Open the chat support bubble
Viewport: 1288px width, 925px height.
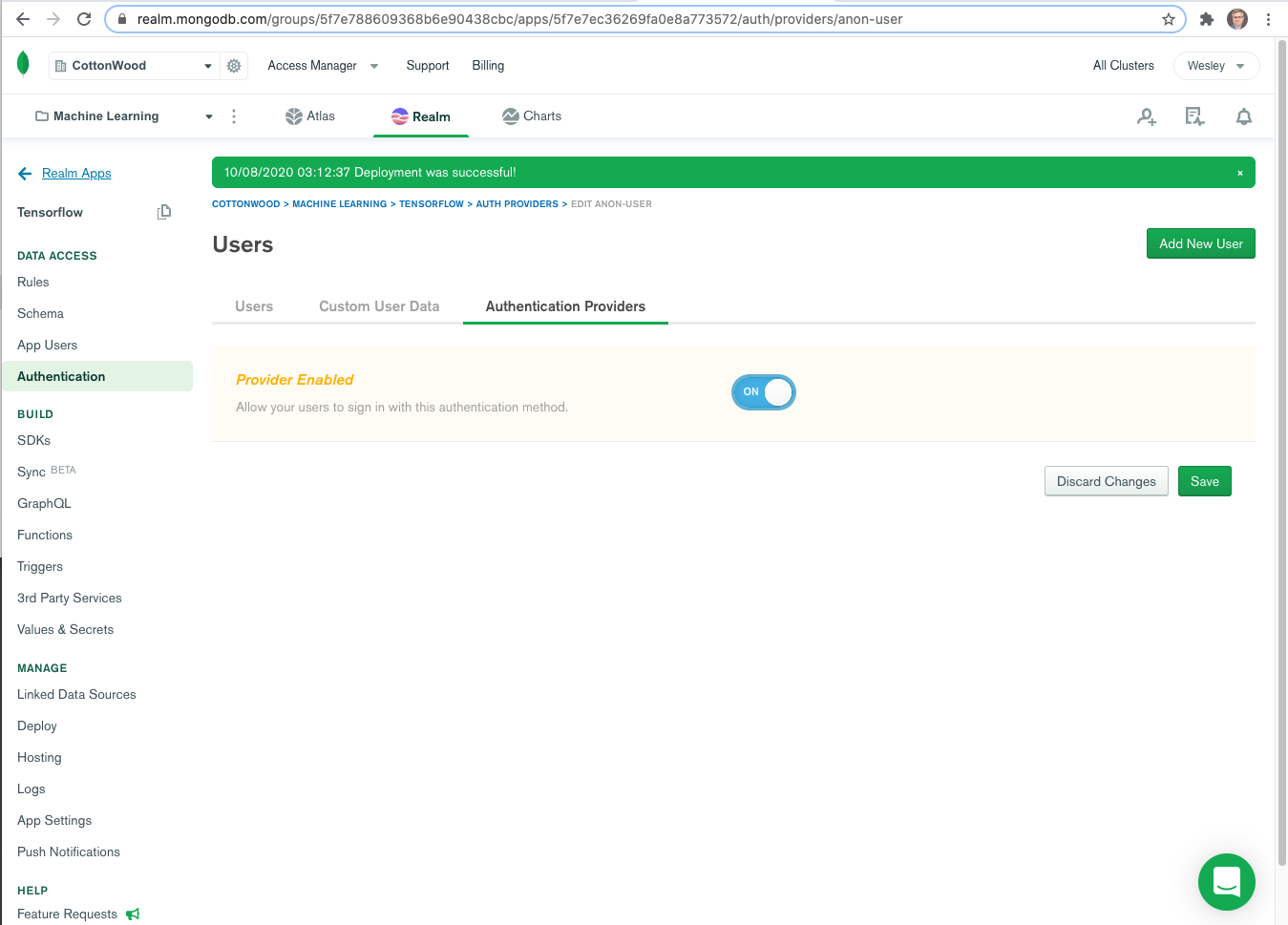pyautogui.click(x=1227, y=882)
